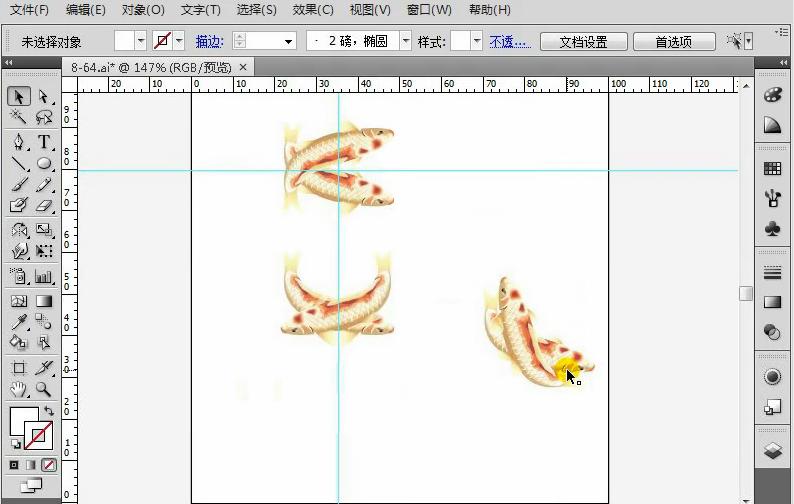Expand the control bar fill dropdown
The image size is (794, 504).
pyautogui.click(x=141, y=41)
